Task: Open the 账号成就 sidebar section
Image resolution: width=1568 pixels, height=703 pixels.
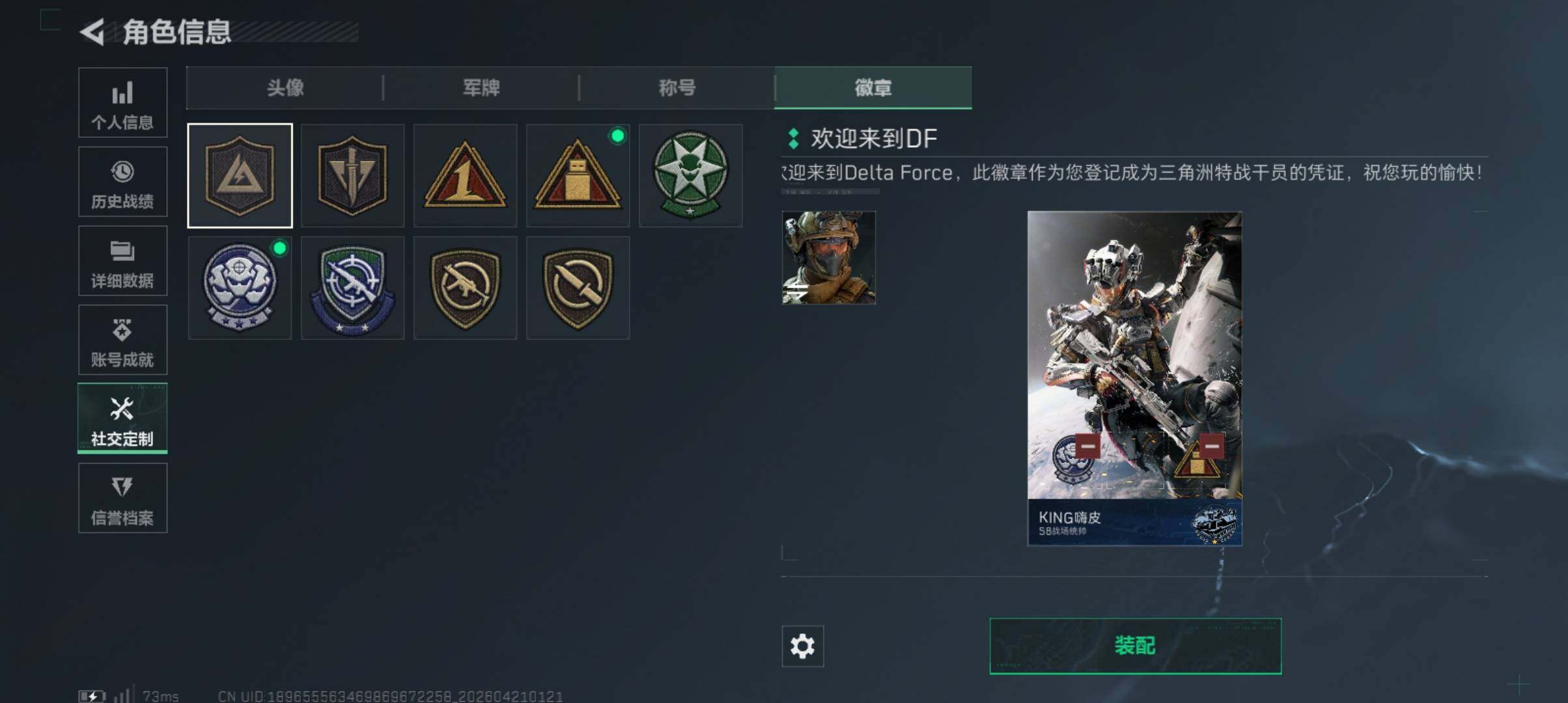Action: point(122,340)
